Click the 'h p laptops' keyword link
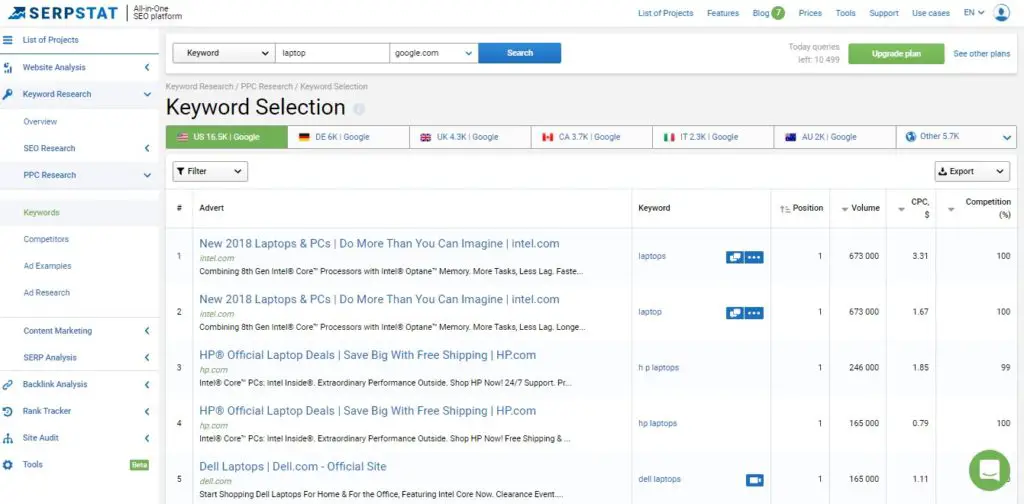This screenshot has height=504, width=1024. pos(658,368)
